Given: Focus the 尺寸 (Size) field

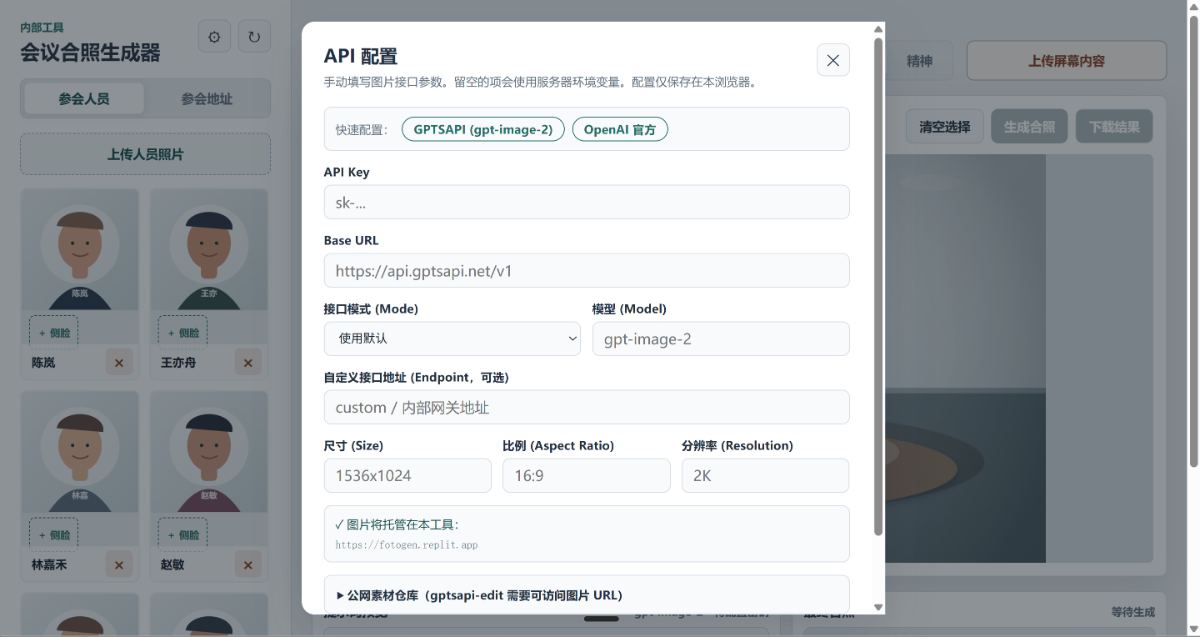Looking at the screenshot, I should point(408,475).
